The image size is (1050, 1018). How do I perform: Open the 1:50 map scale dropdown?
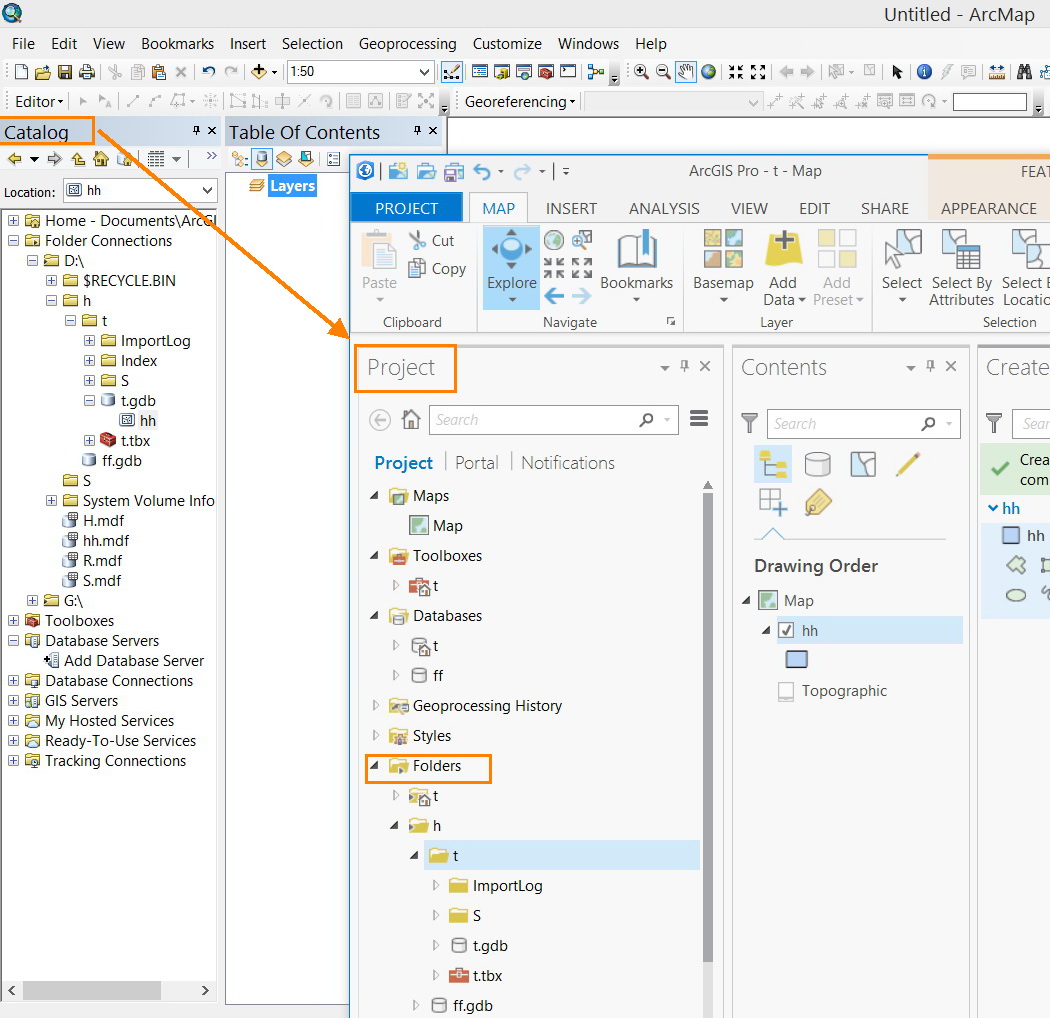pyautogui.click(x=424, y=72)
